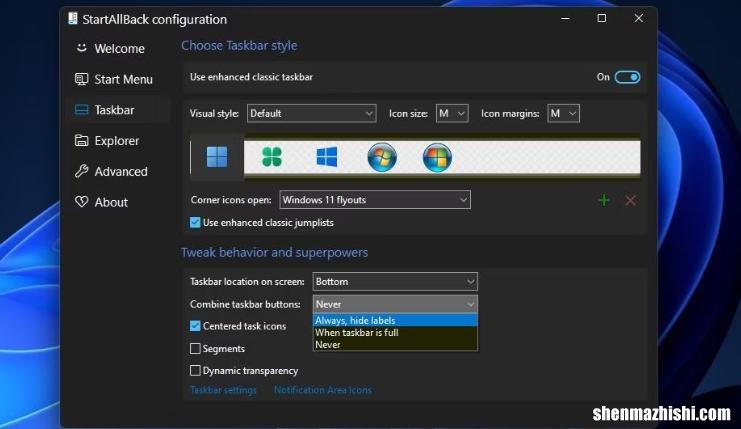
Task: Choose 'Never' in the dropdown list
Action: point(395,345)
